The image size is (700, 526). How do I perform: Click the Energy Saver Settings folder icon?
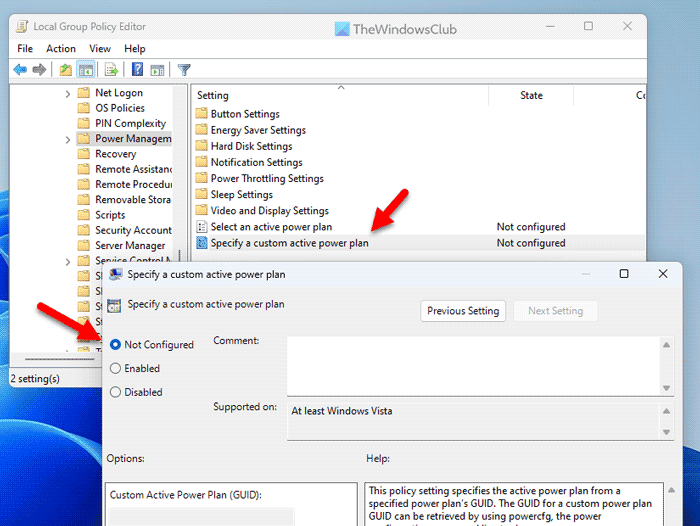(202, 129)
